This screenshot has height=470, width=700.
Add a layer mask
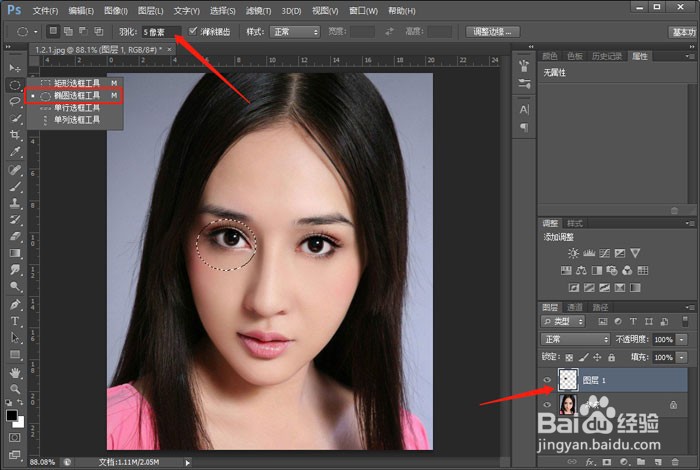click(607, 462)
